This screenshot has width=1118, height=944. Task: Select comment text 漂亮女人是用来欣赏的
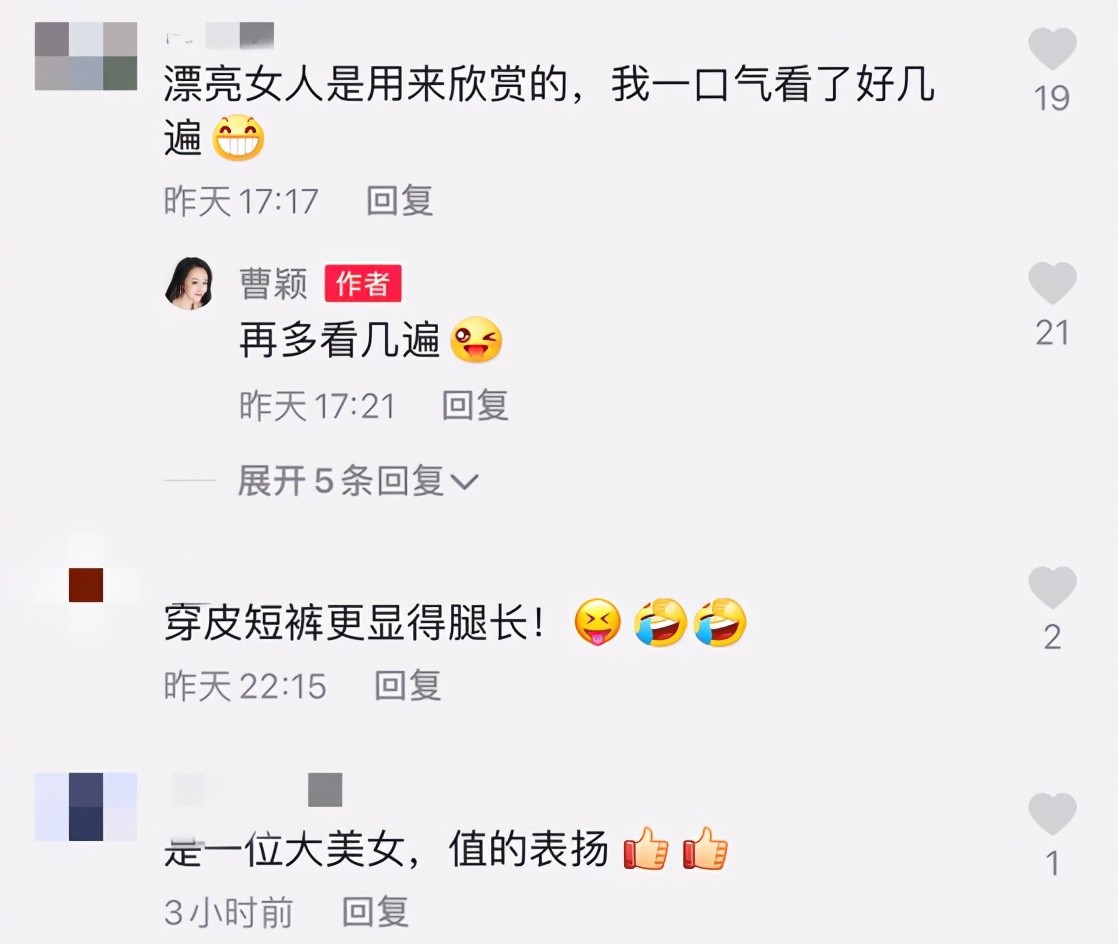pos(365,84)
